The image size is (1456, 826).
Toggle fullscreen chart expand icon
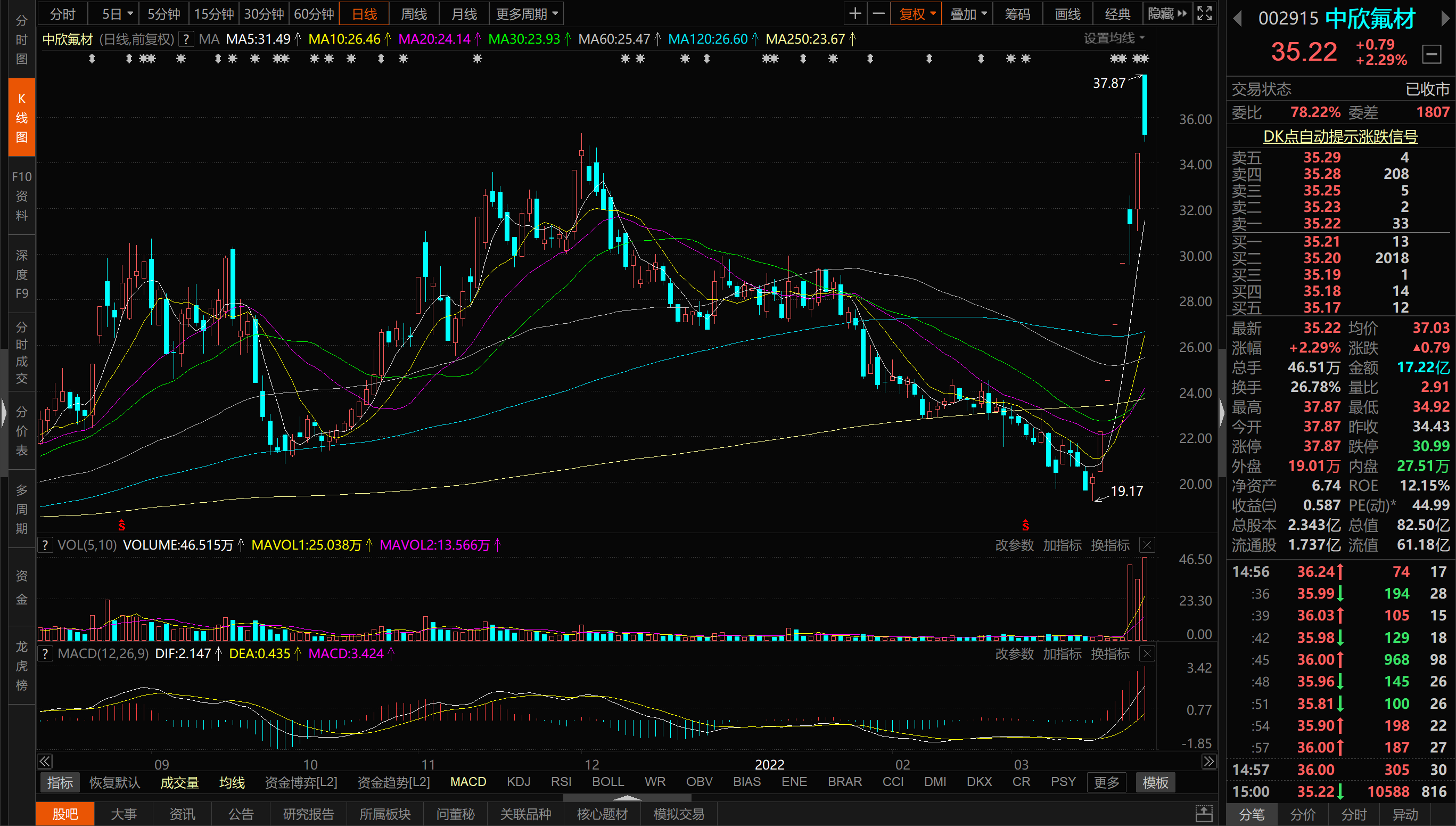tap(1204, 14)
